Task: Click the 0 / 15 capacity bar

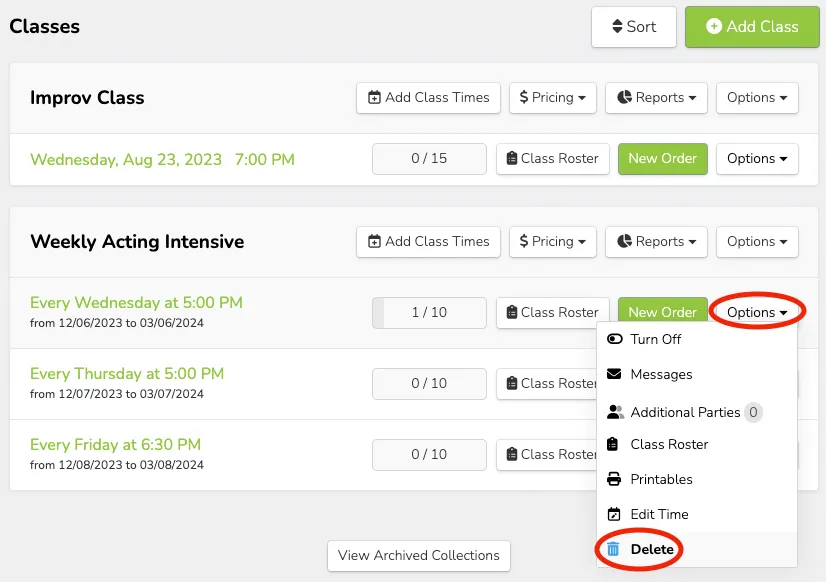Action: coord(429,159)
